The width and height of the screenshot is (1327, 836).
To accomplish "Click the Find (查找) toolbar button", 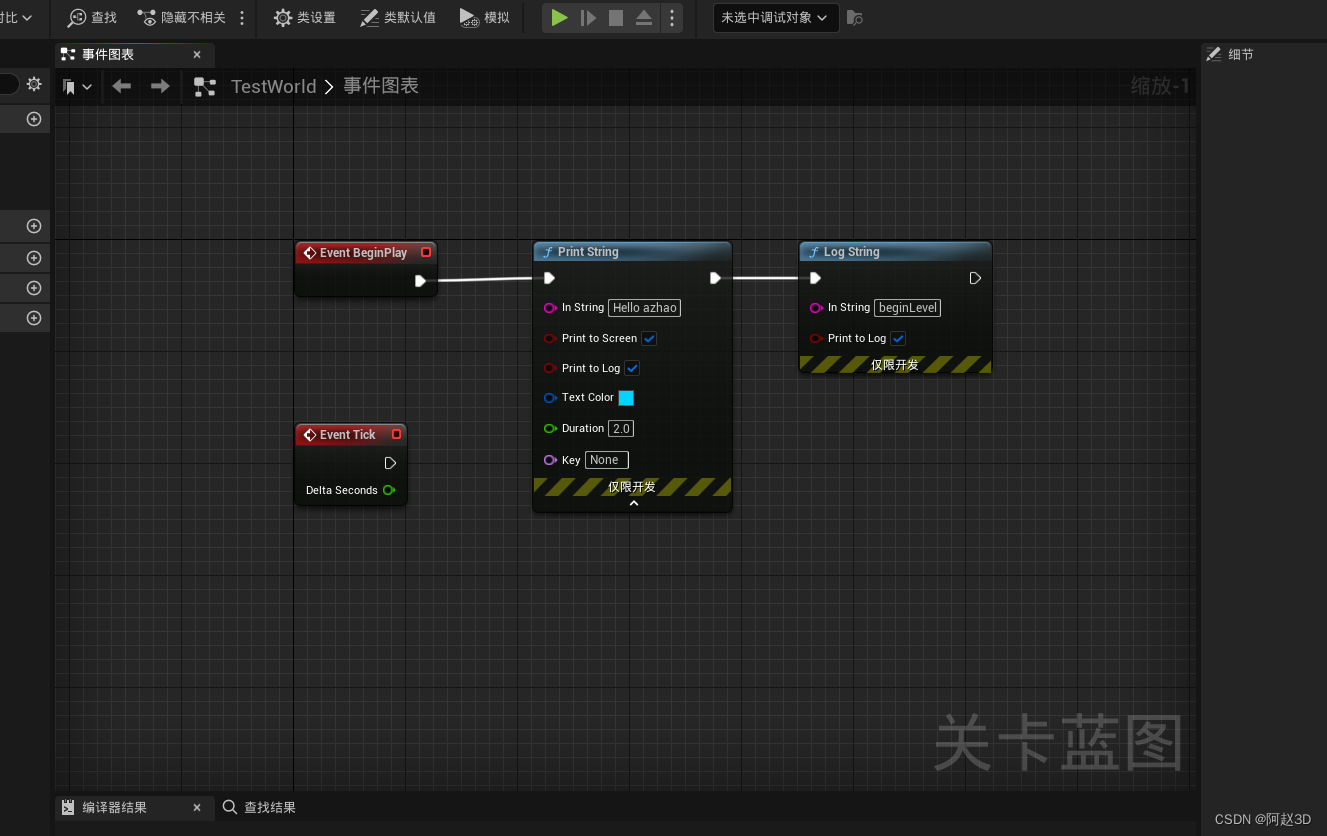I will point(91,18).
